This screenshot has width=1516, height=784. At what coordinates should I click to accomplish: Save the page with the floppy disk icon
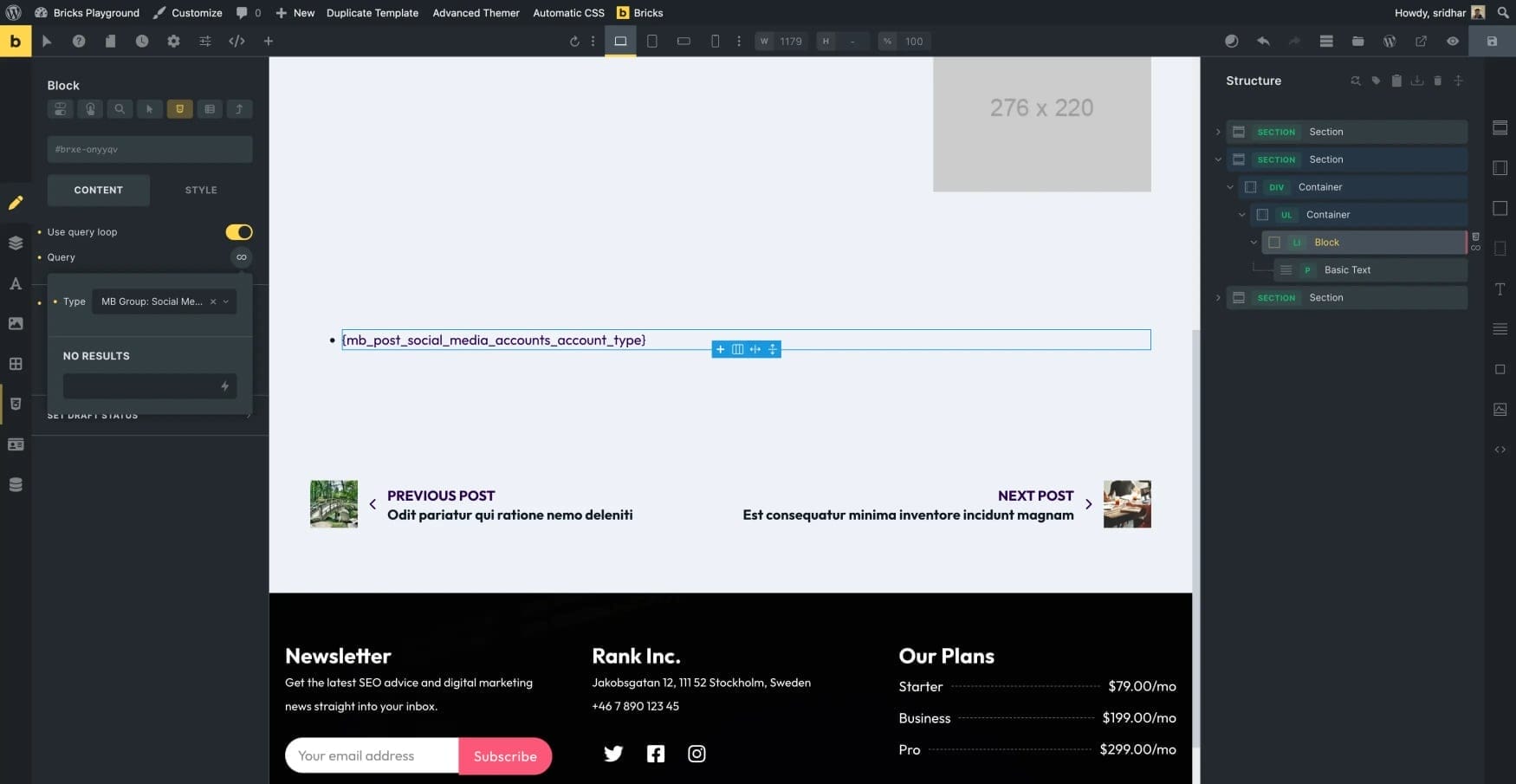point(1491,42)
